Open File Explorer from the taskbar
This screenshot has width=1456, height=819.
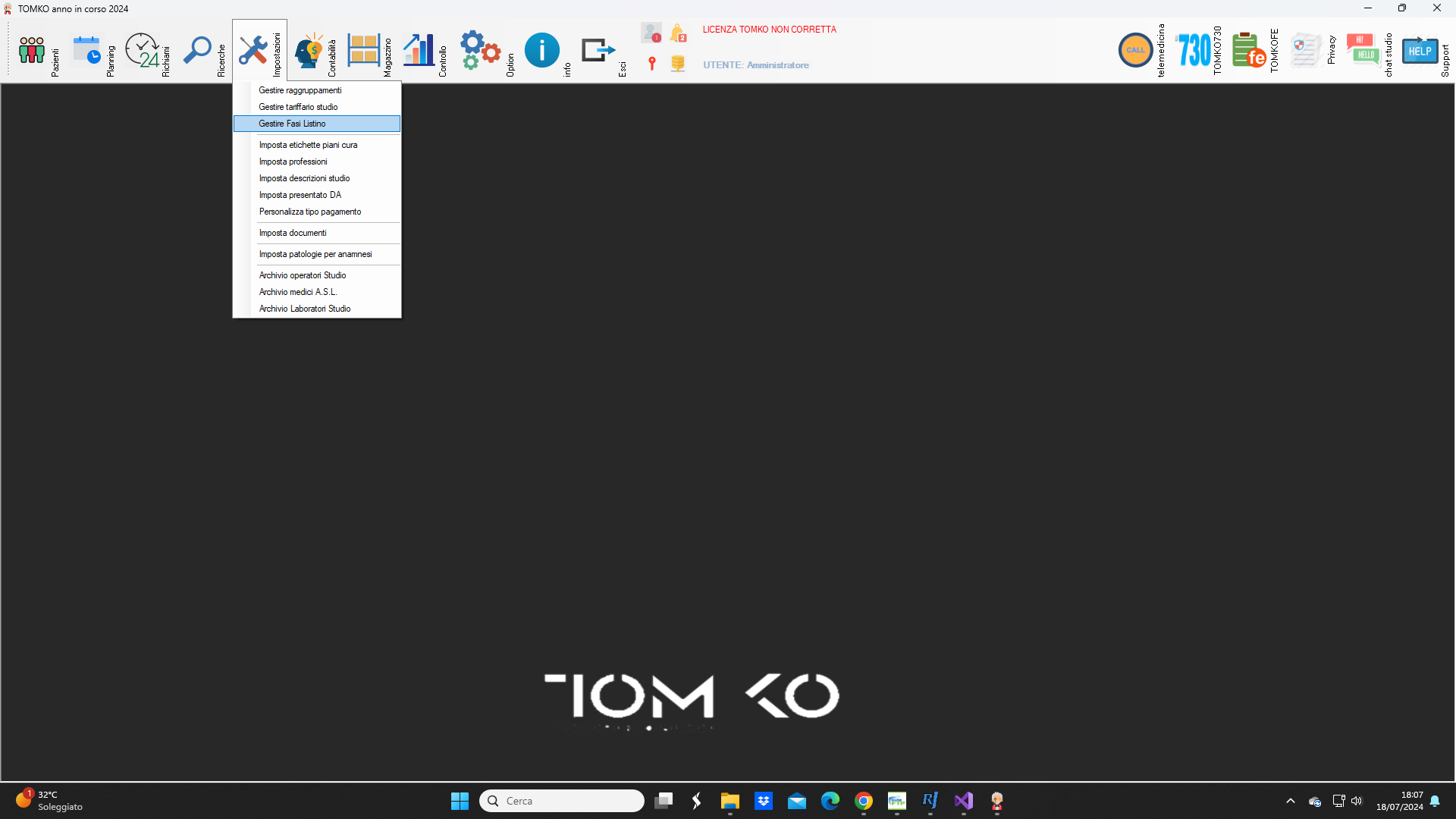(730, 801)
